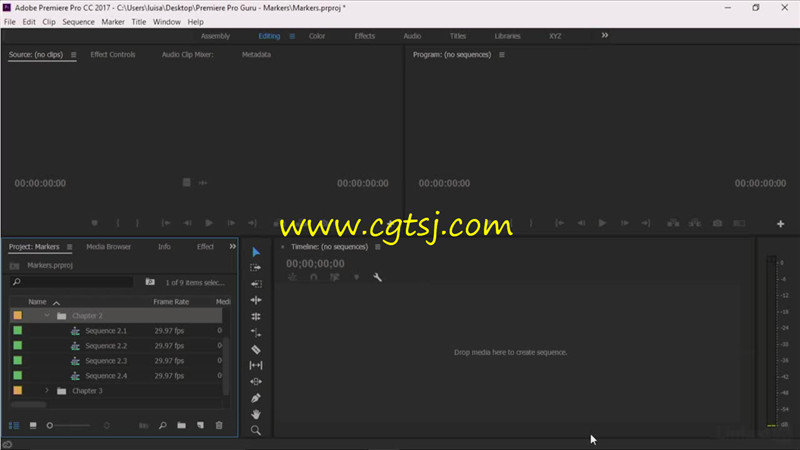Open the Marker menu

point(113,22)
